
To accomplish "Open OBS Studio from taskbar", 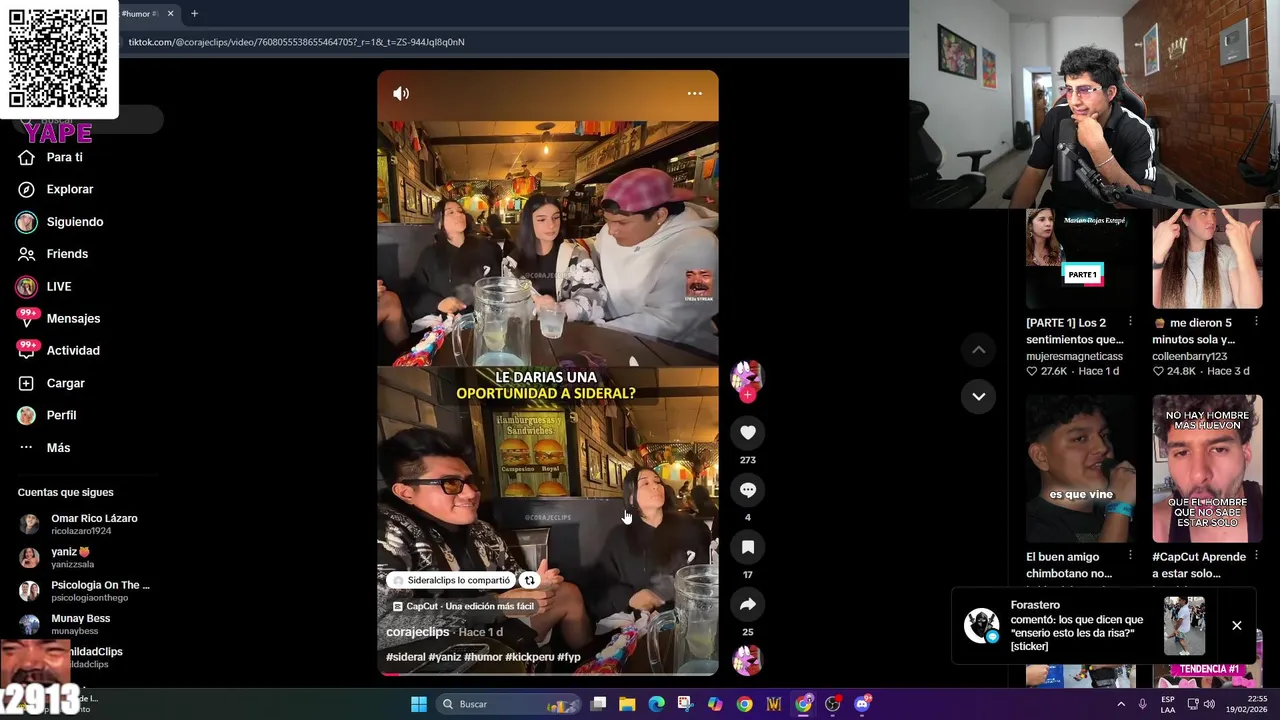I will [x=832, y=704].
